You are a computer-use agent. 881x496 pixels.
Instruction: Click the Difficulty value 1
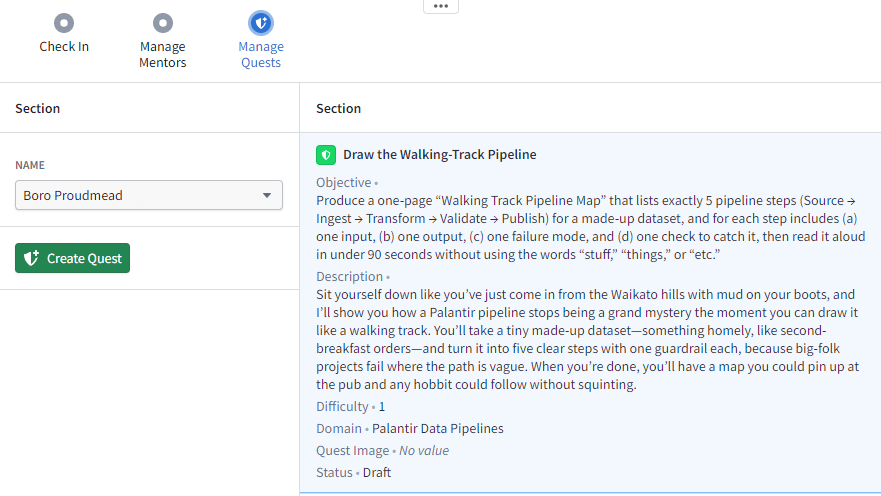381,407
